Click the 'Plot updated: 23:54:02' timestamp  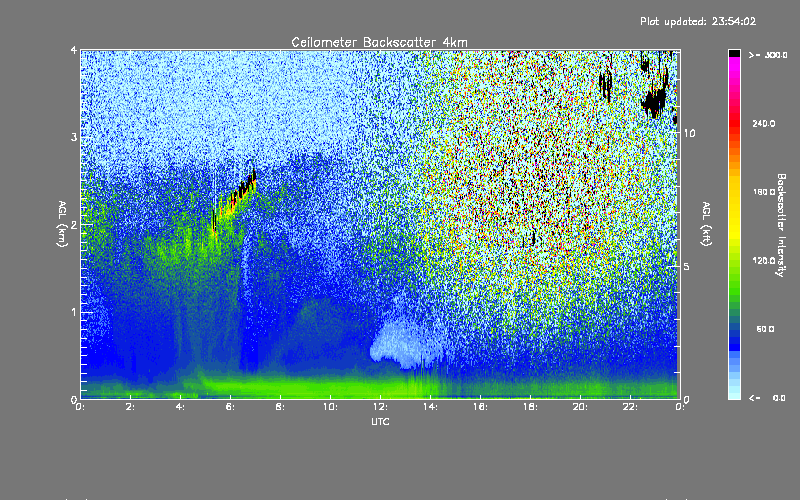click(698, 21)
